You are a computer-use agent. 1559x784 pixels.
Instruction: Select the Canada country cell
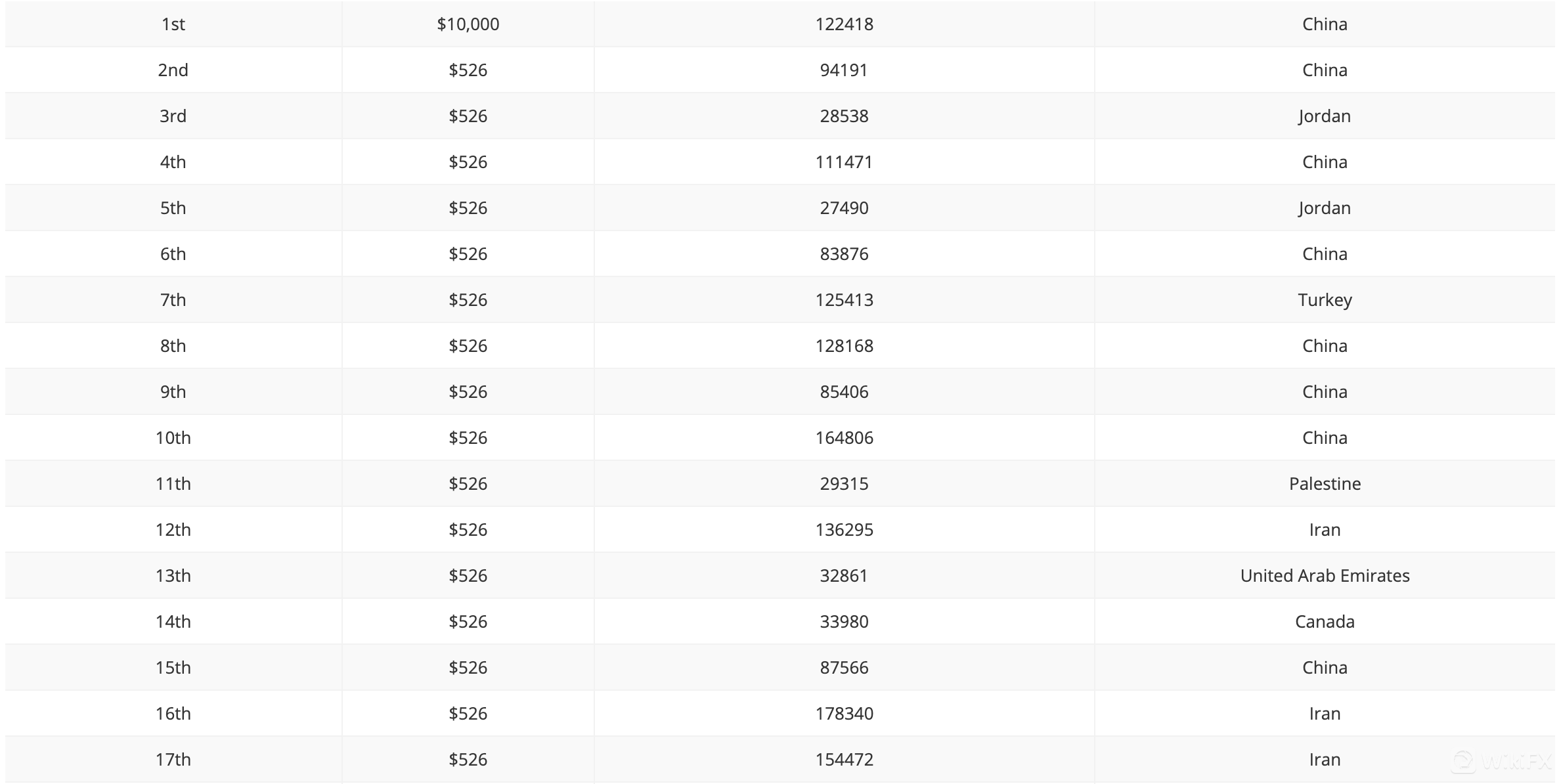tap(1325, 622)
